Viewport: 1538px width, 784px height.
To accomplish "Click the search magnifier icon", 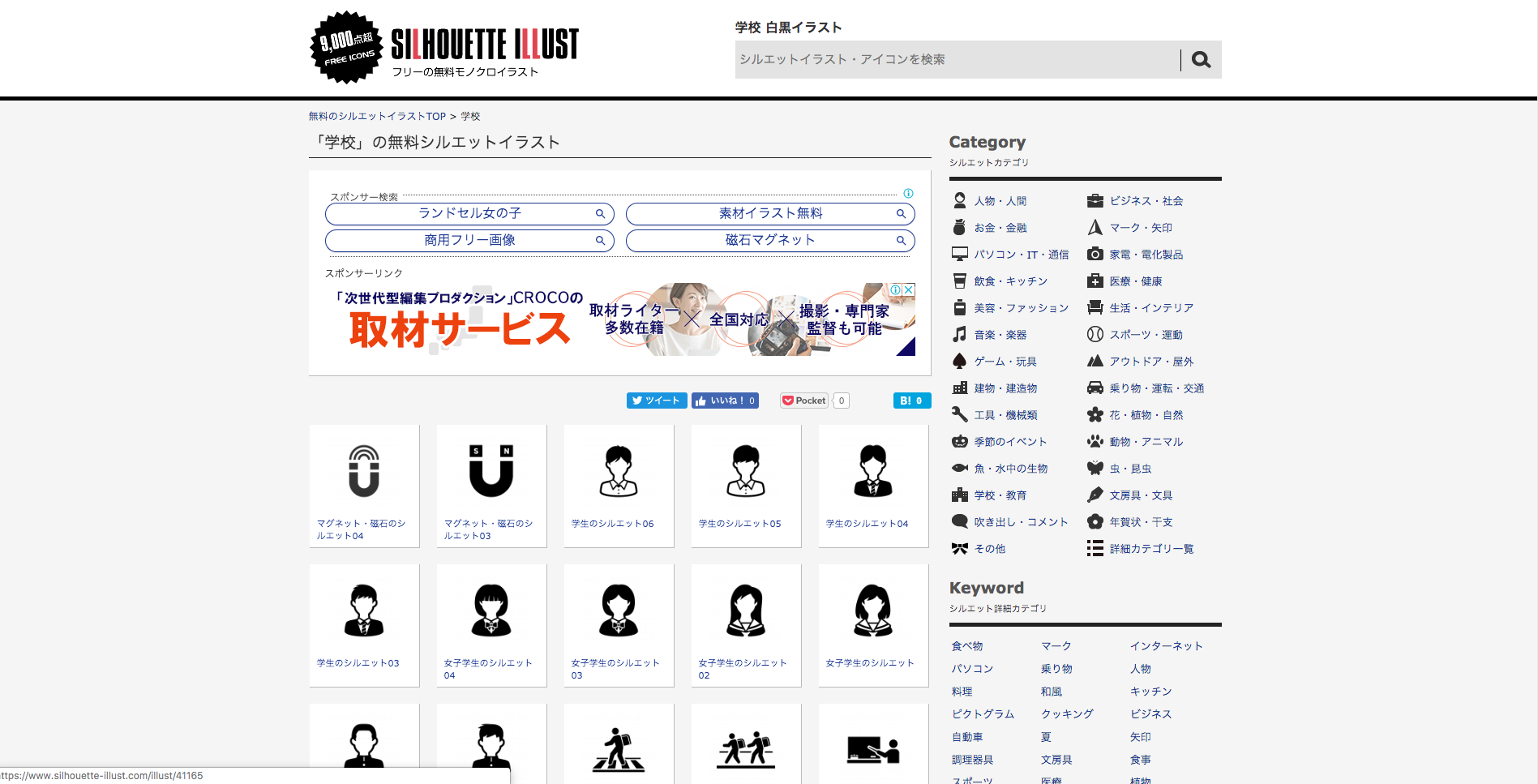I will (1201, 60).
